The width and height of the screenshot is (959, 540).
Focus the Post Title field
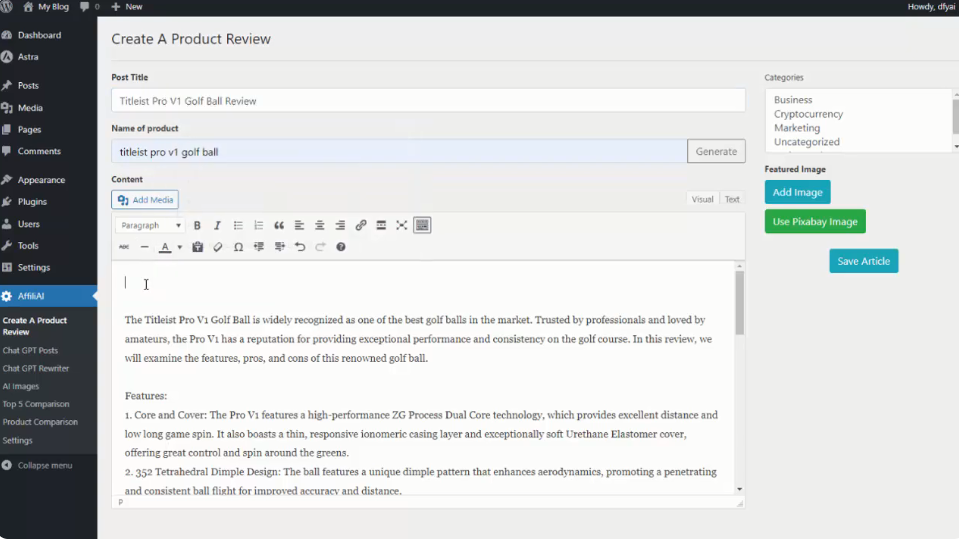tap(428, 101)
